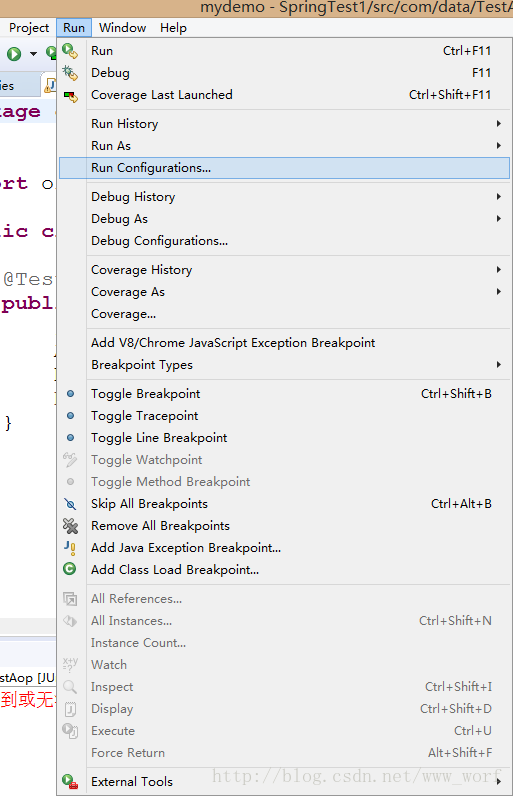
Task: Select All References... entry
Action: (284, 599)
